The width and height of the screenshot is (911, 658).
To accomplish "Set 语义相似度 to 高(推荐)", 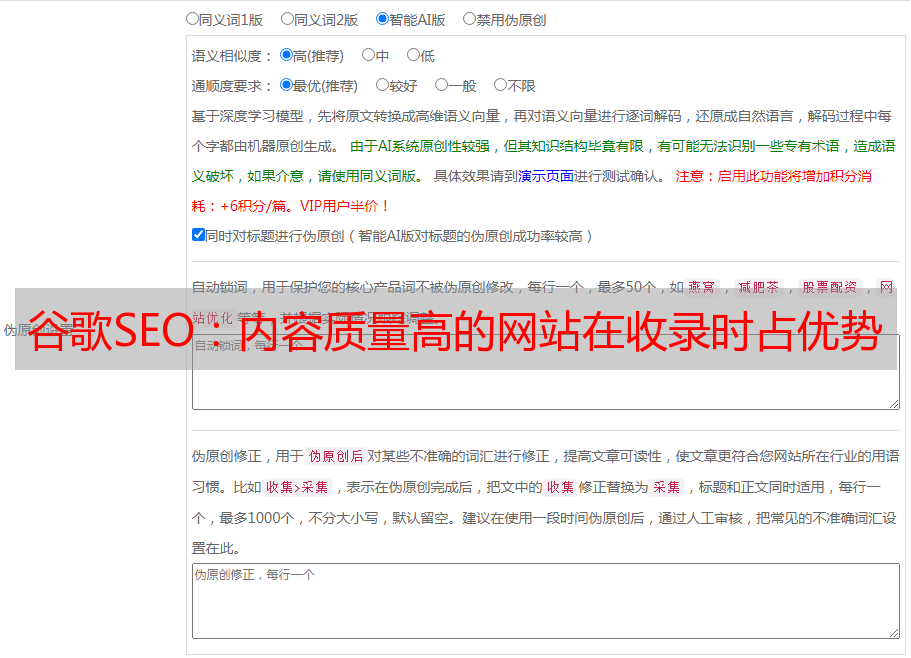I will pos(286,55).
